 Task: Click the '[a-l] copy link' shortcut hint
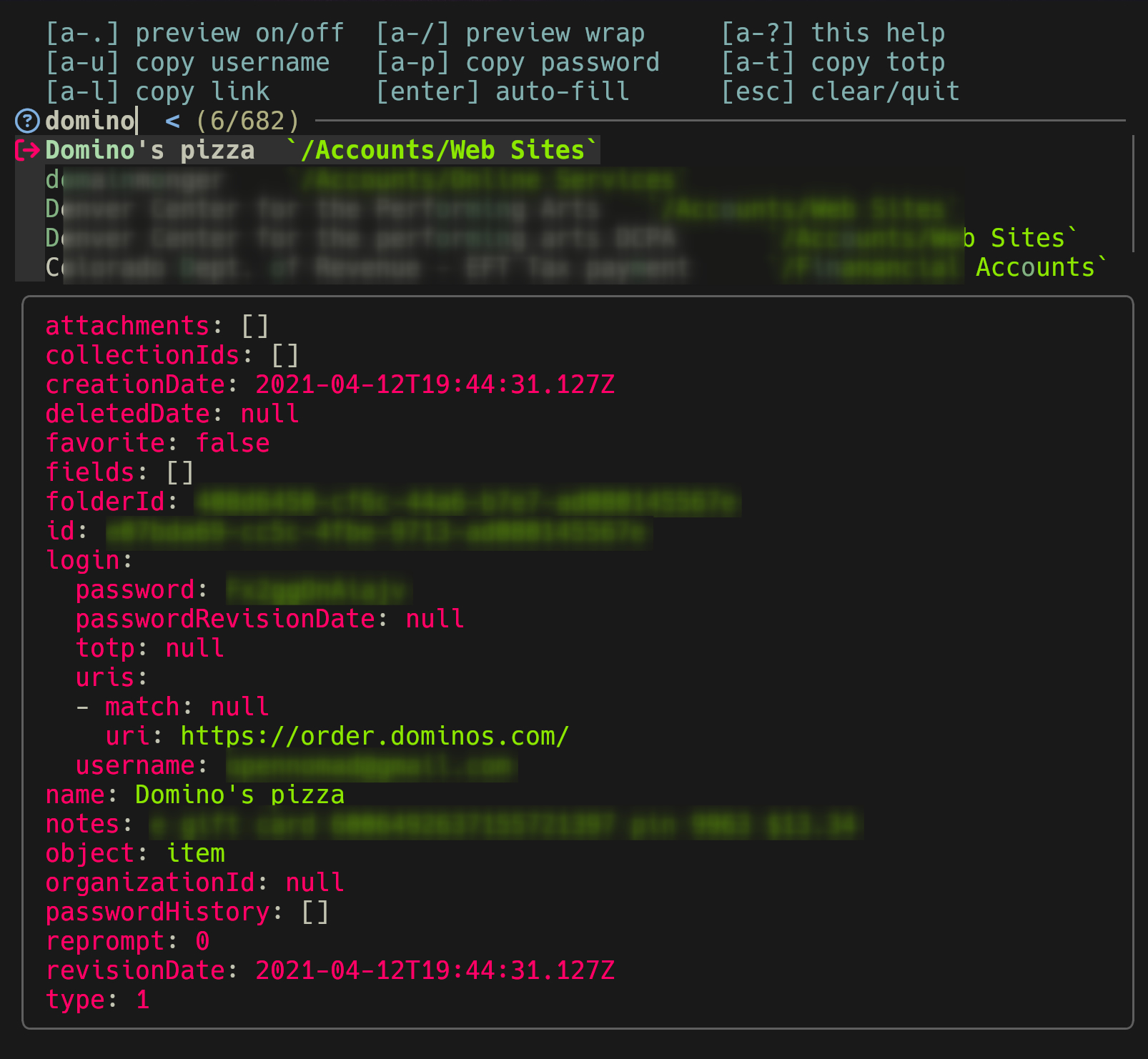tap(157, 91)
